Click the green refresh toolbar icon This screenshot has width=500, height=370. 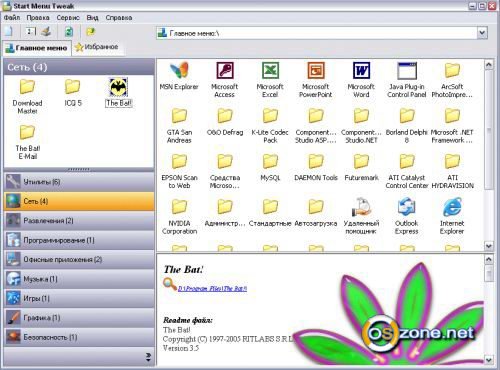pyautogui.click(x=69, y=32)
